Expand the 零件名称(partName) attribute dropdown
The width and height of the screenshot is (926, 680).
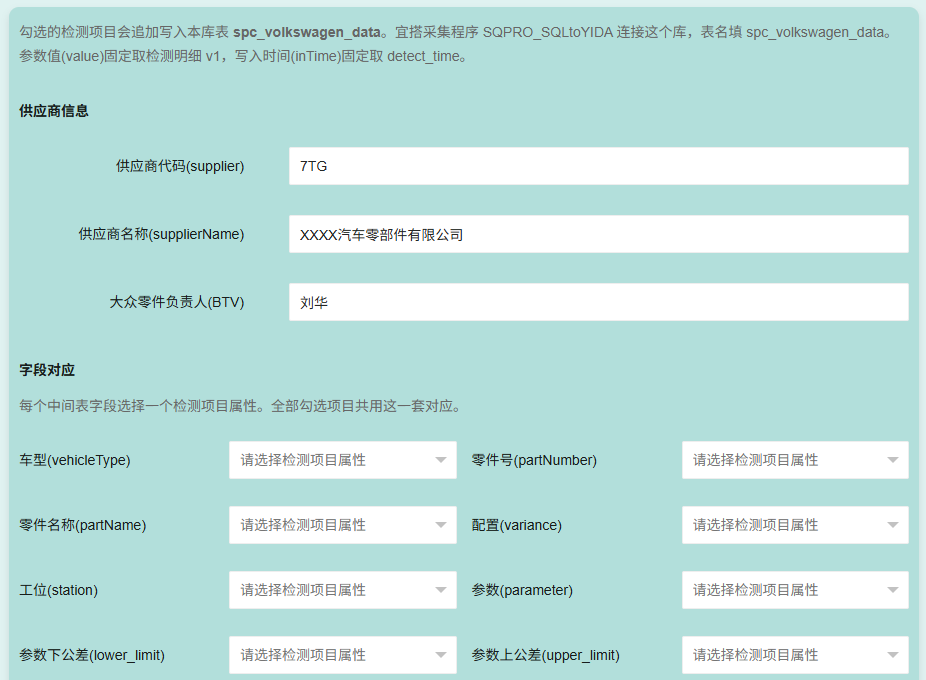pyautogui.click(x=343, y=525)
